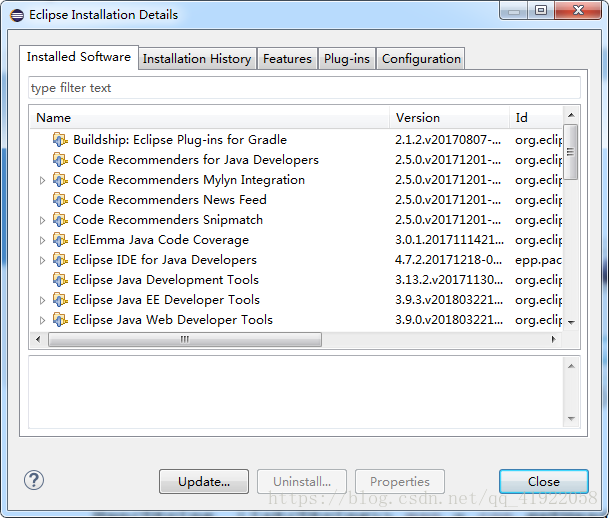Click the Properties button

click(400, 481)
